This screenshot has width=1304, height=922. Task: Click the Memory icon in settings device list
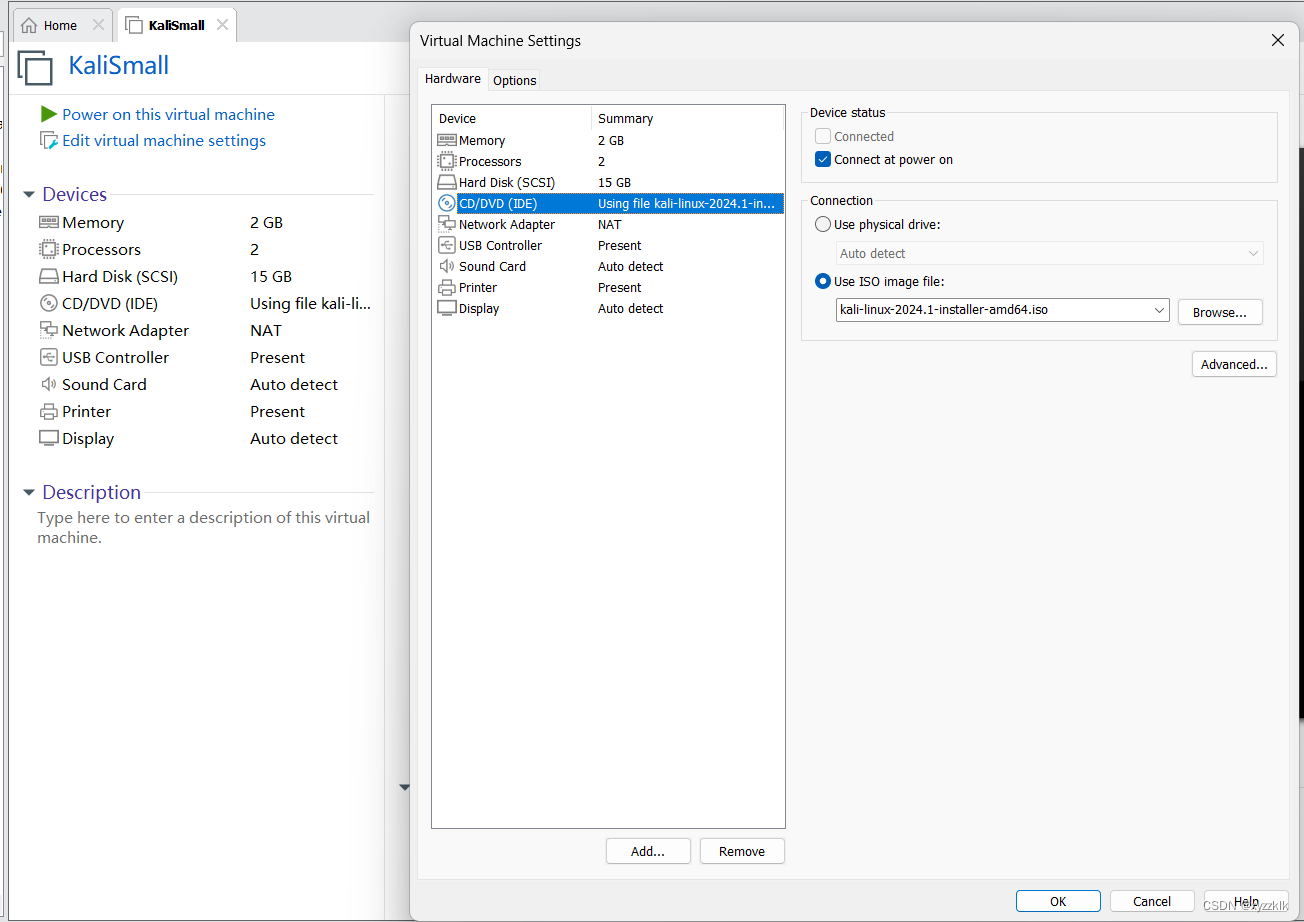coord(446,141)
